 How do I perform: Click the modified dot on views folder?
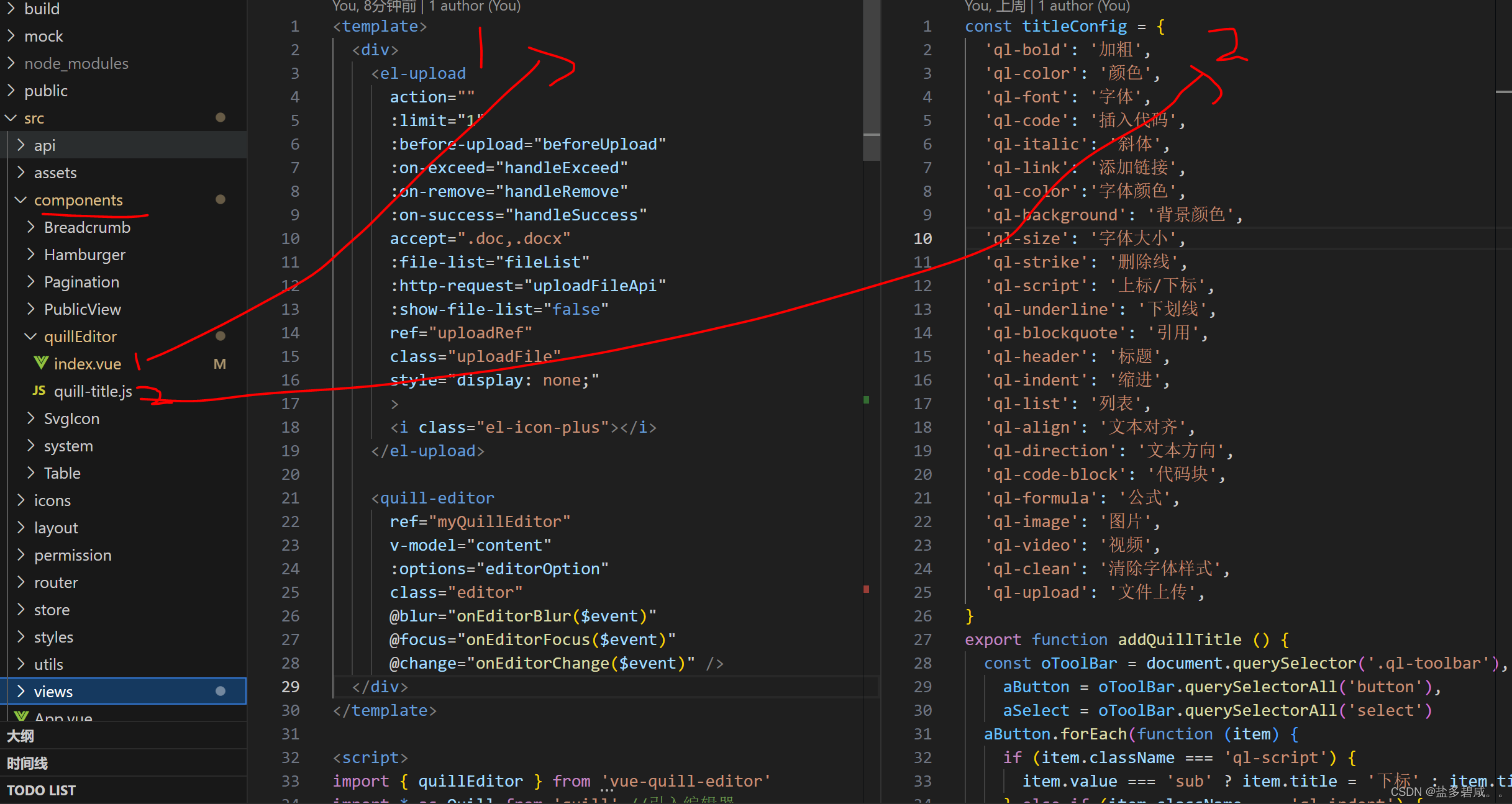220,691
